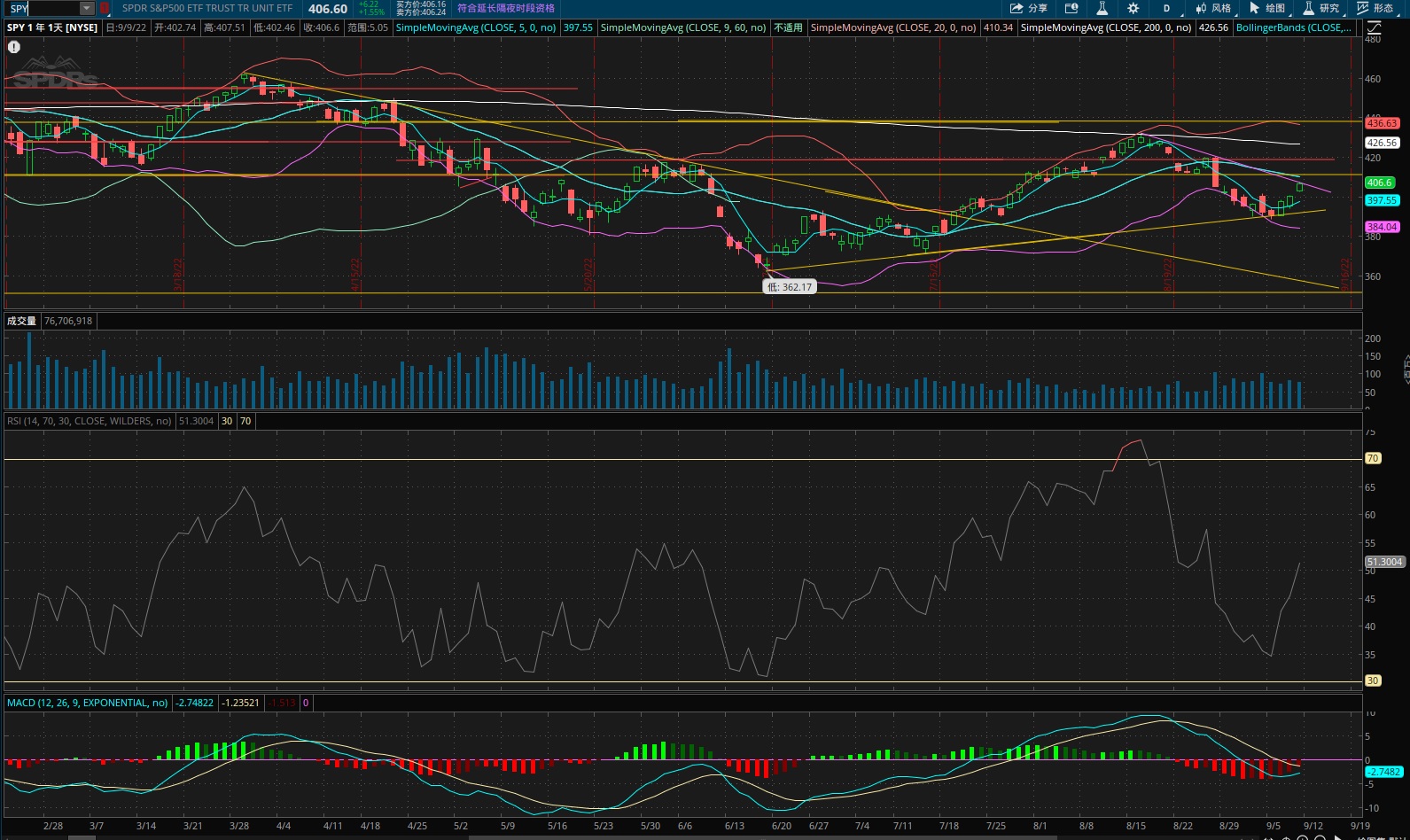Click the red symbol link icon

[105, 9]
